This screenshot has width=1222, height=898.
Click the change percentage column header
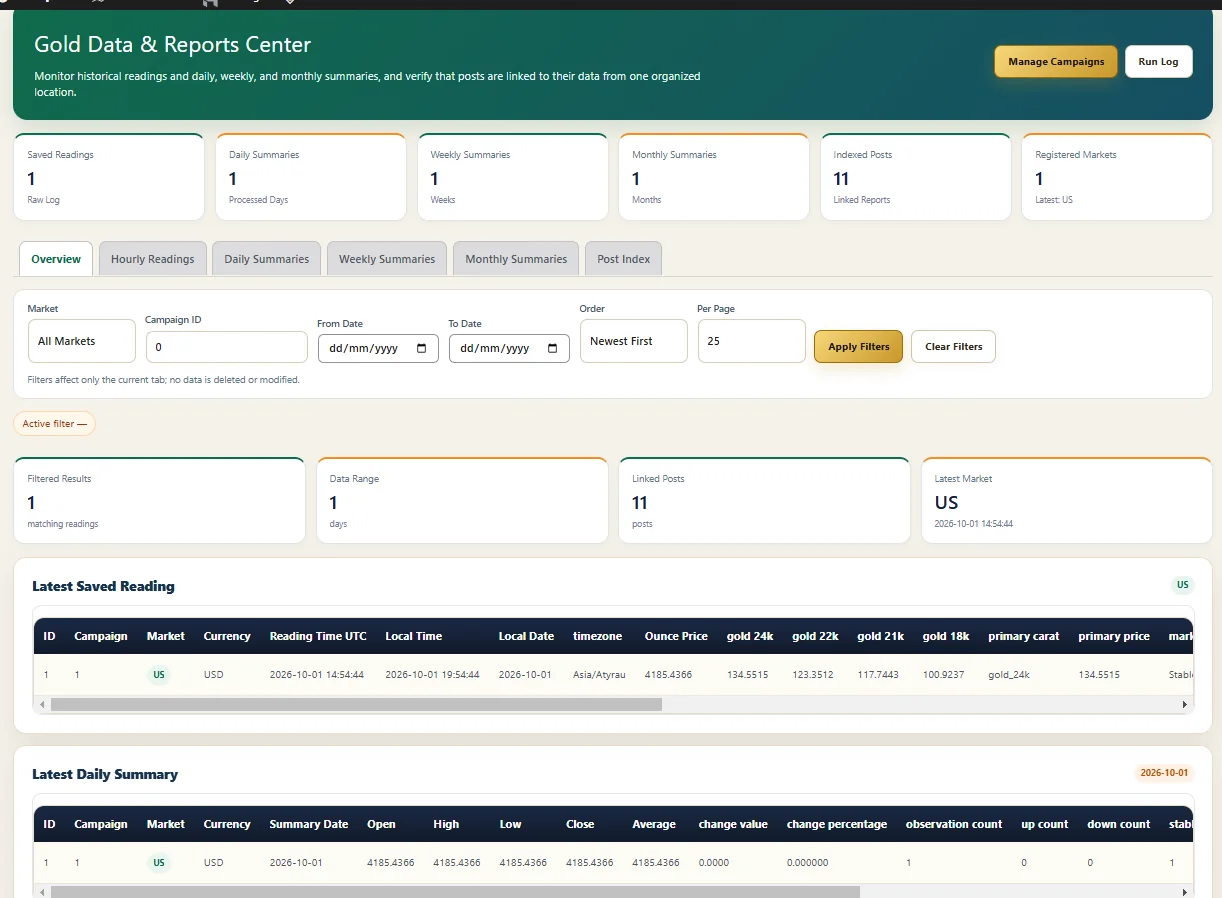pyautogui.click(x=837, y=824)
